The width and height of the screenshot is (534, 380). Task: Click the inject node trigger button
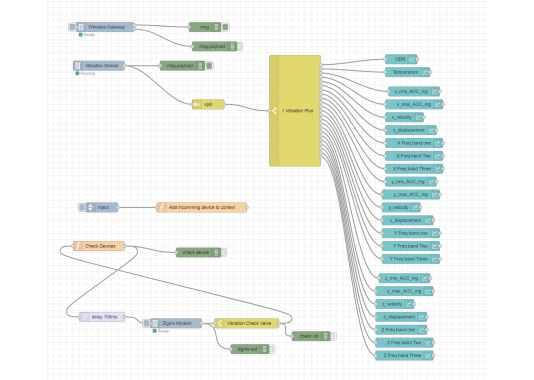(82, 207)
